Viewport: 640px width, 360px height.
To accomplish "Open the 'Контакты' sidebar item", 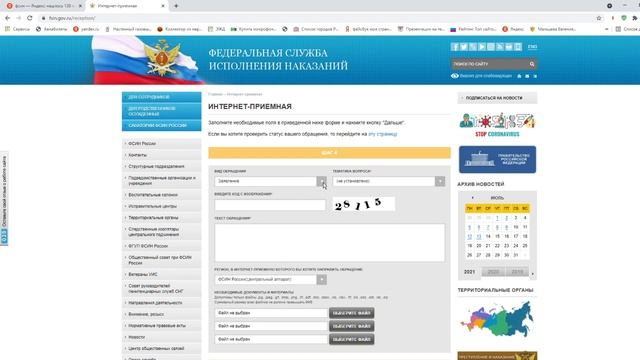I will click(162, 155).
